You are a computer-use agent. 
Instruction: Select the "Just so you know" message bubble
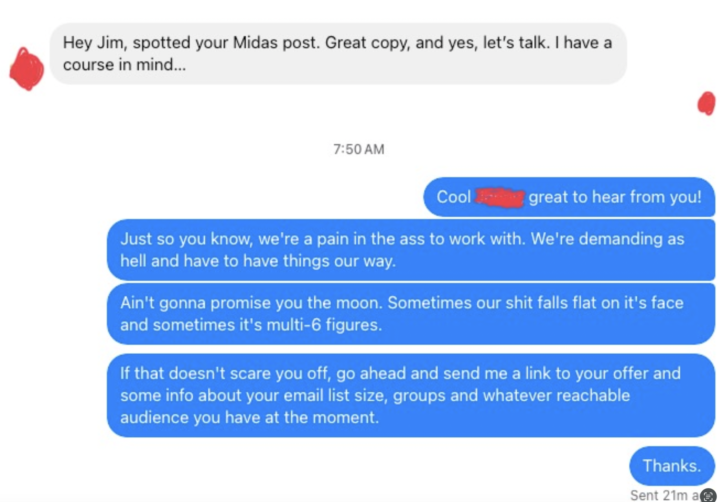(411, 250)
